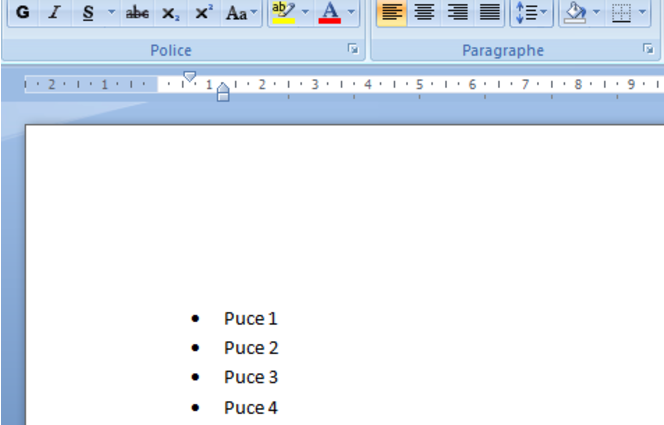Align text to the left
The height and width of the screenshot is (425, 664).
[x=392, y=13]
